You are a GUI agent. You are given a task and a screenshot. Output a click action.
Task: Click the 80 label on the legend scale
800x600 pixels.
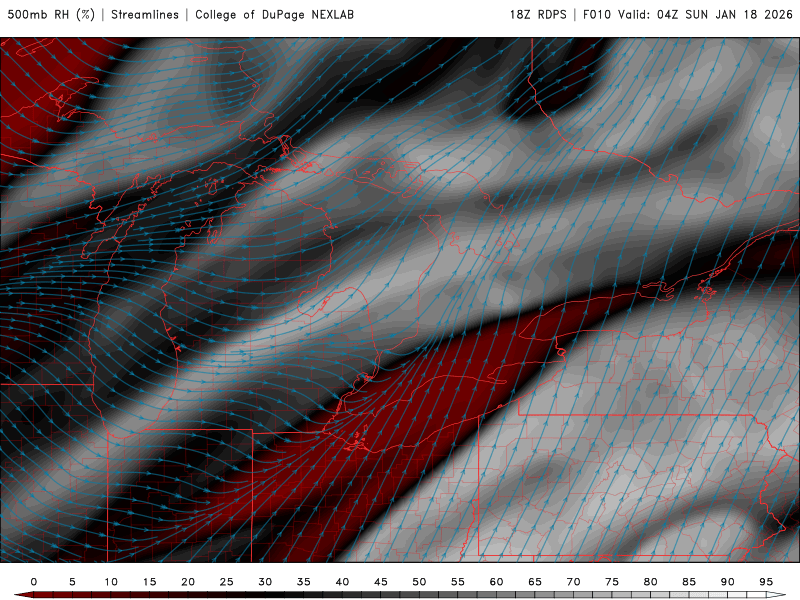pyautogui.click(x=651, y=582)
